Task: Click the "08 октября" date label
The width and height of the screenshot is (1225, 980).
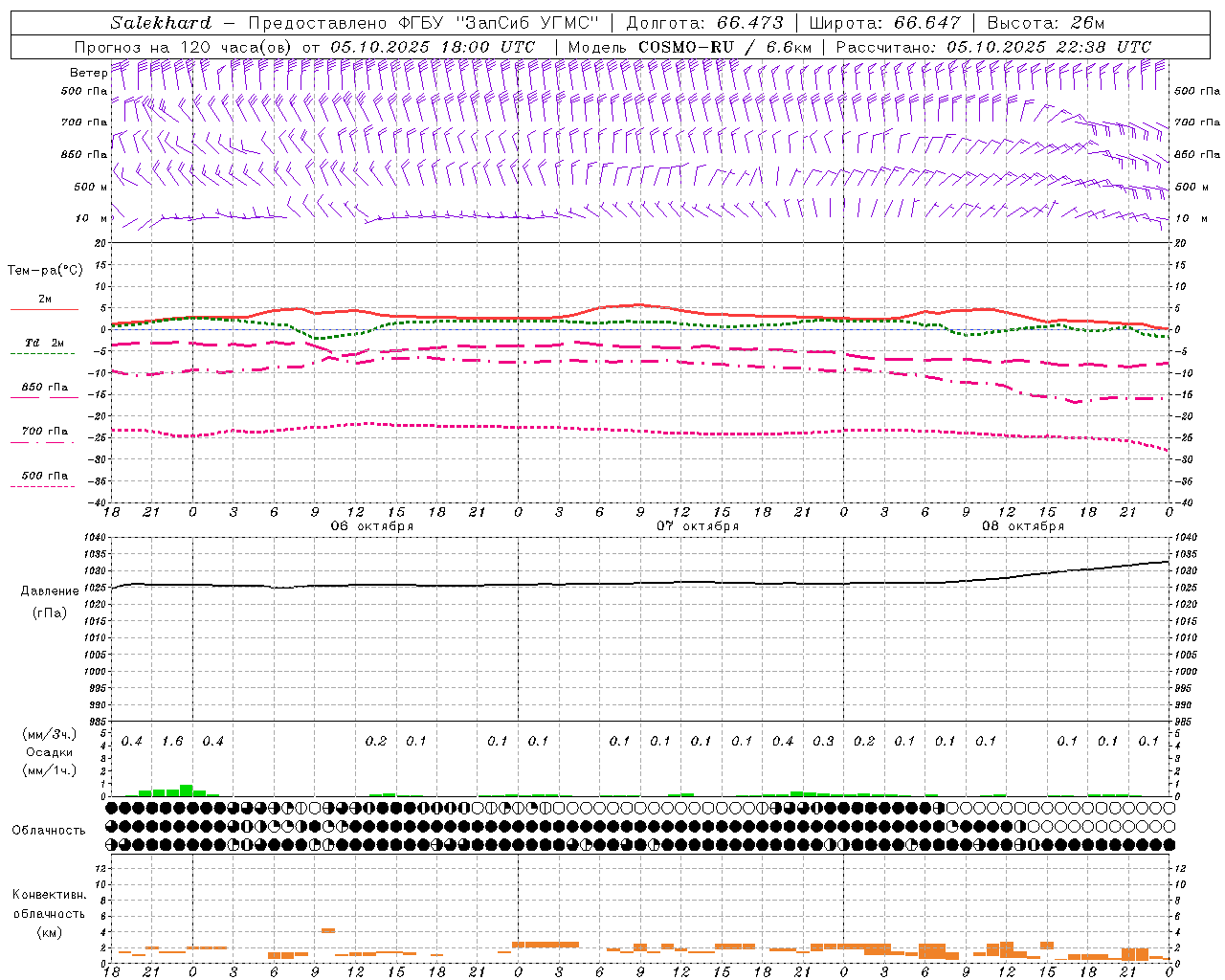Action: pos(1023,526)
